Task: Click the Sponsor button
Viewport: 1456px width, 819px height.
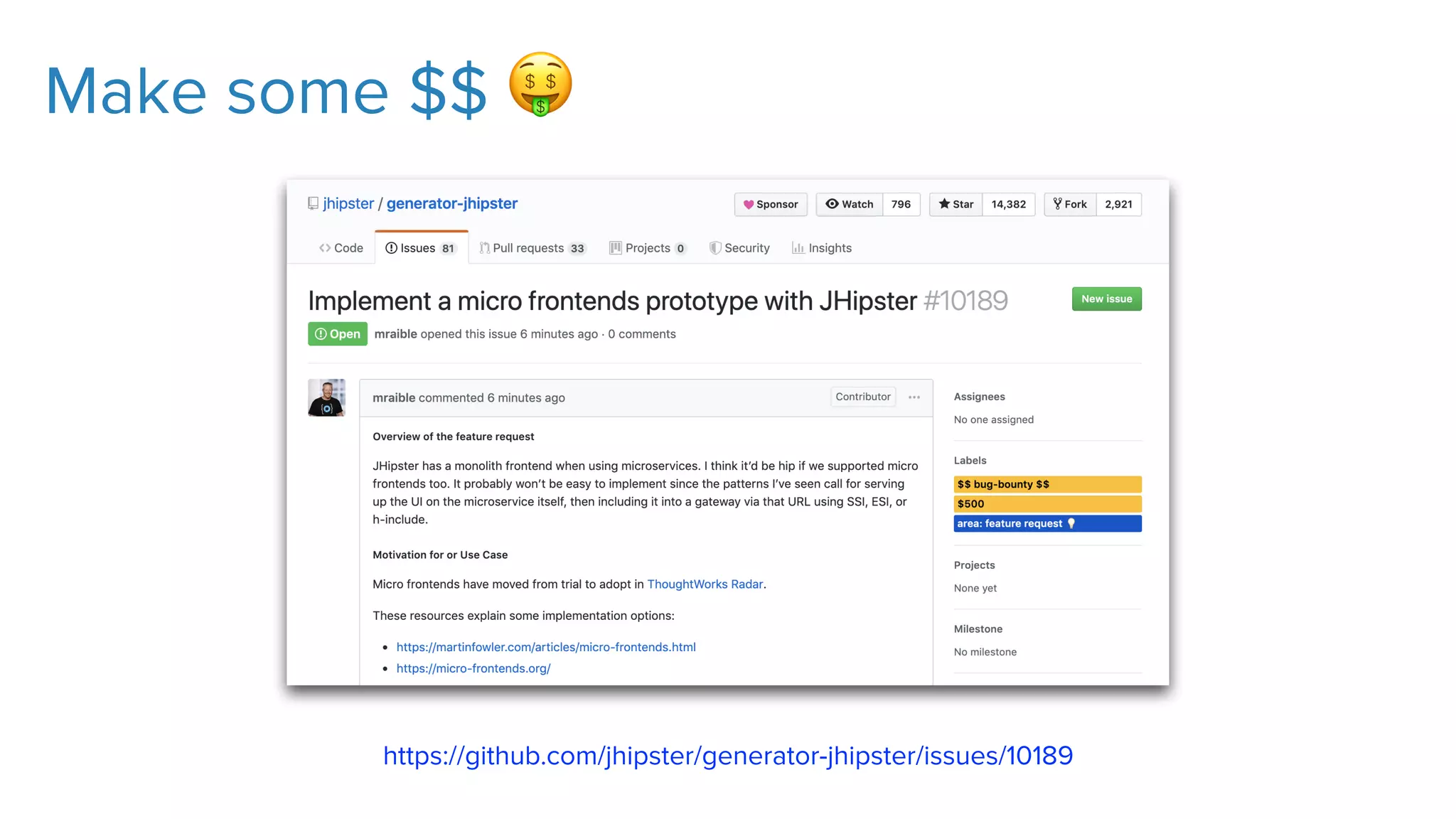Action: click(771, 204)
